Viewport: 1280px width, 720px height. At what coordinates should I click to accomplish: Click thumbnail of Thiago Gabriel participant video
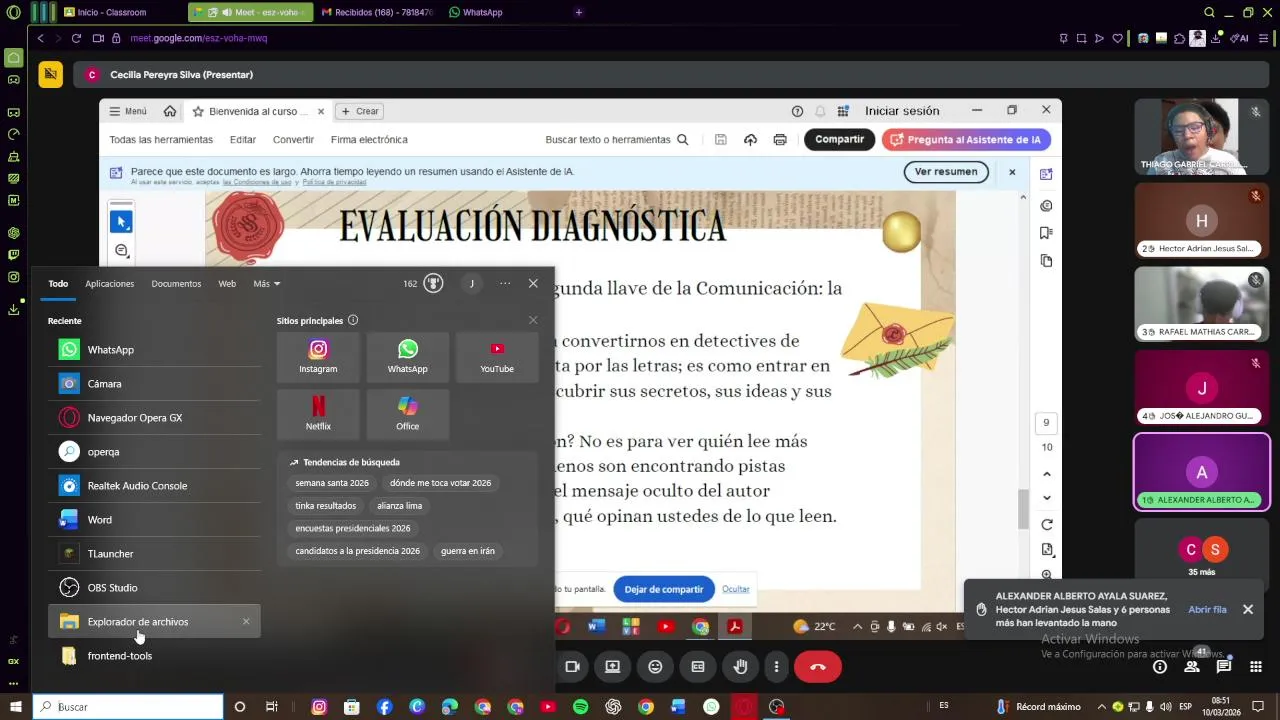click(1201, 137)
